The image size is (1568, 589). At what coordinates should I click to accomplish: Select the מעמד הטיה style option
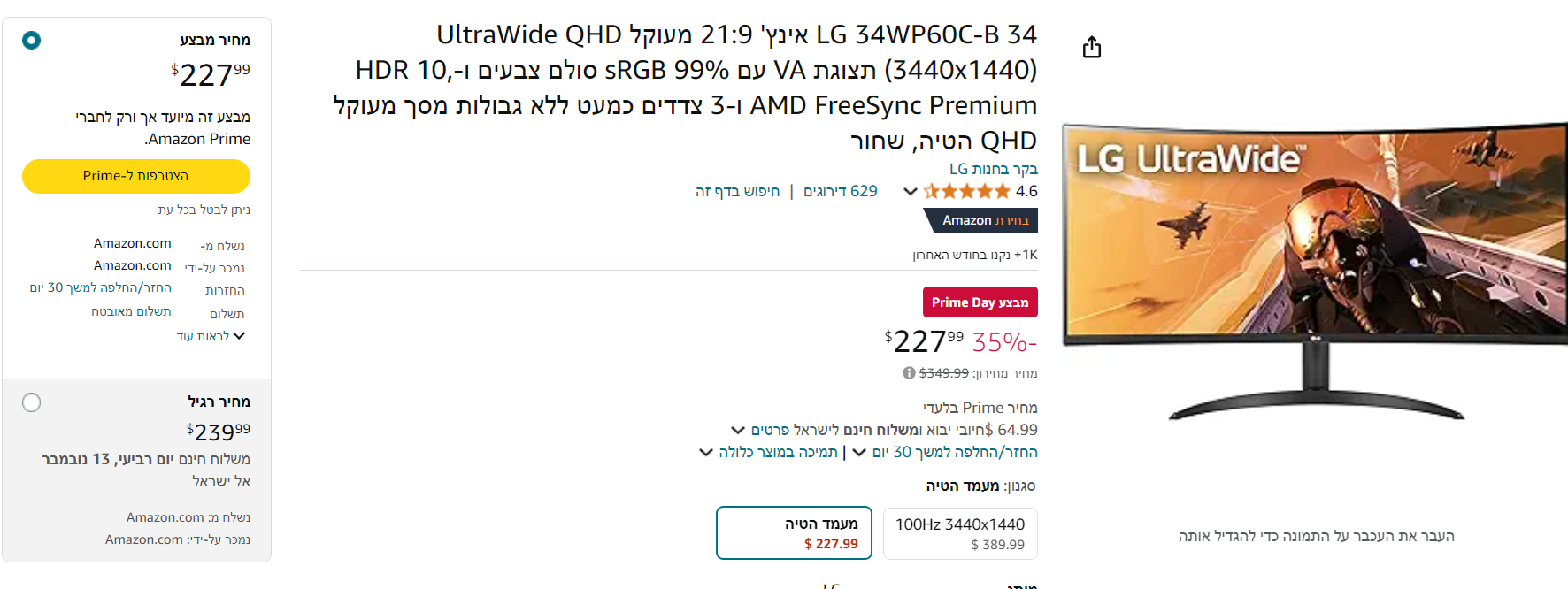point(794,532)
